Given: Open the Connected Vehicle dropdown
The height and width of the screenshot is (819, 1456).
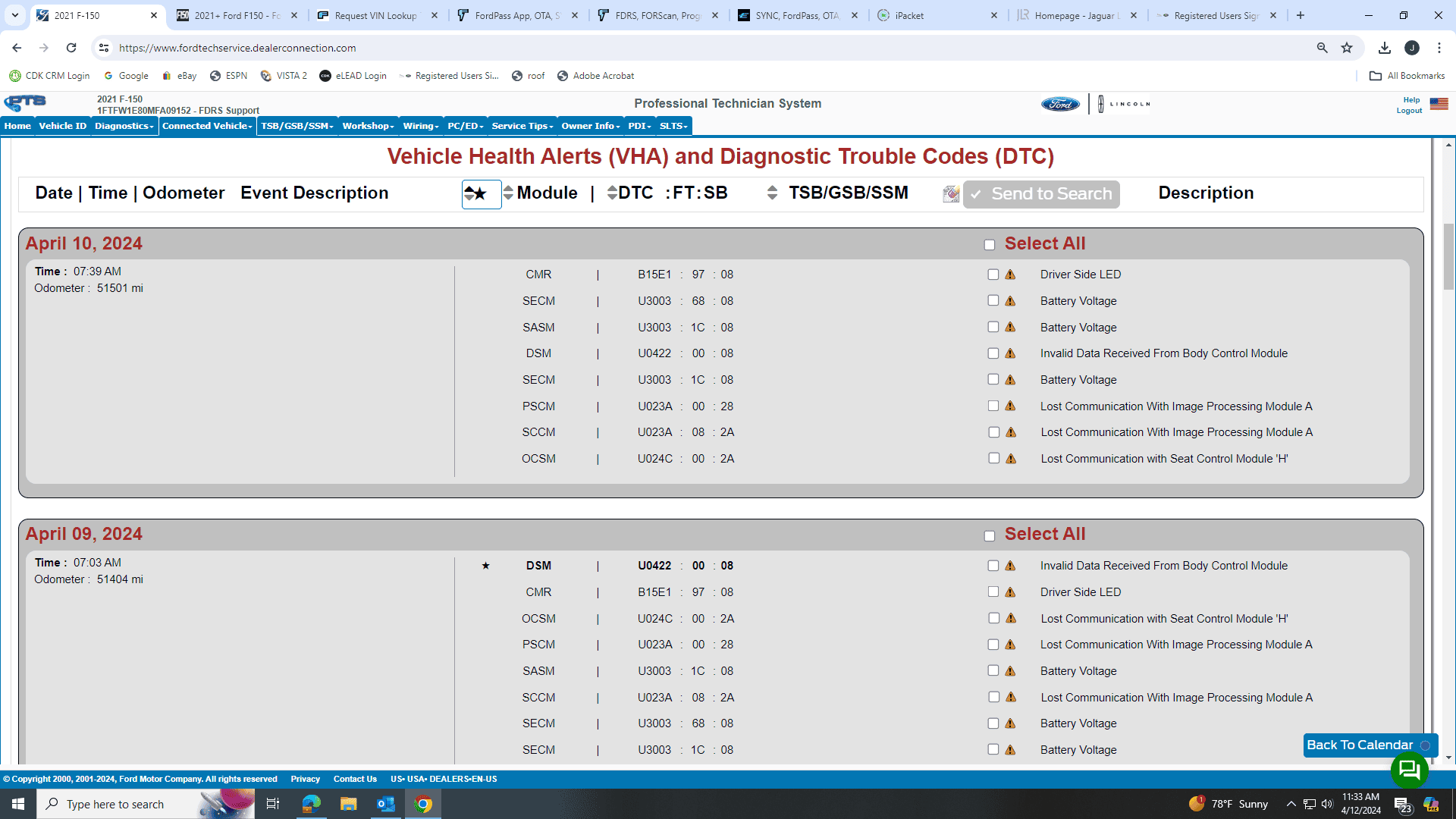Looking at the screenshot, I should click(x=206, y=126).
